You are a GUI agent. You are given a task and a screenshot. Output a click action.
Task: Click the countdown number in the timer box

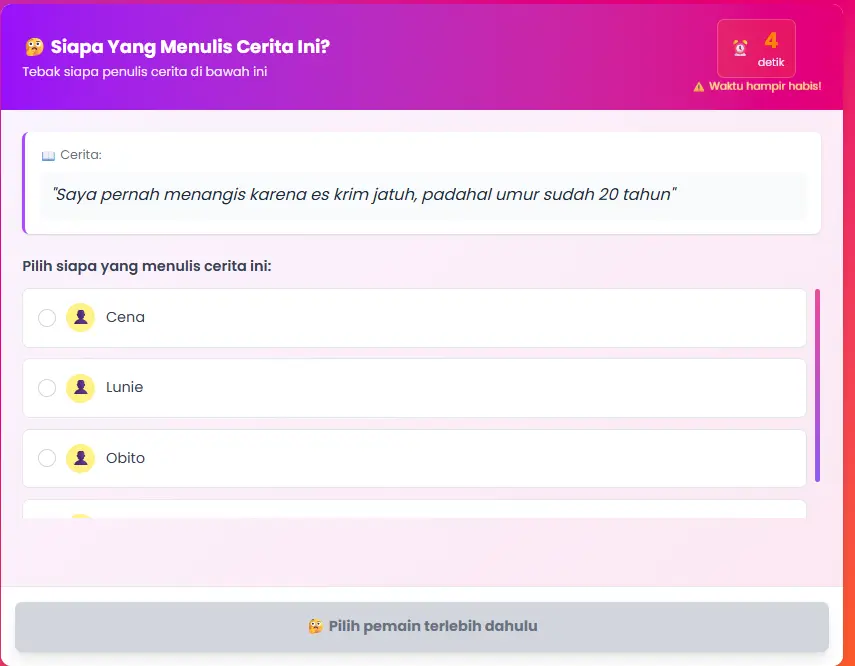(x=771, y=41)
